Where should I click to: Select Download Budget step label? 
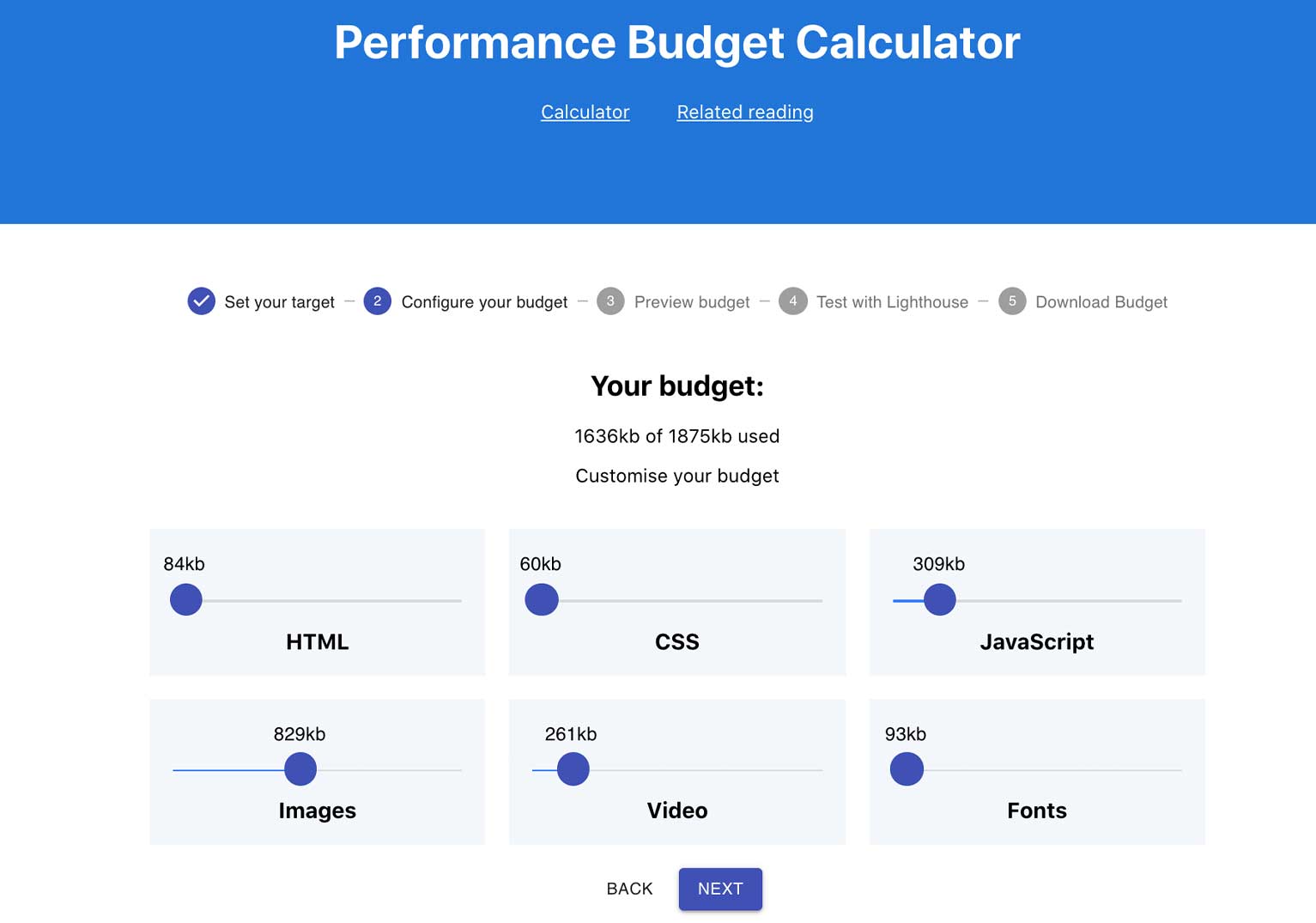coord(1101,302)
